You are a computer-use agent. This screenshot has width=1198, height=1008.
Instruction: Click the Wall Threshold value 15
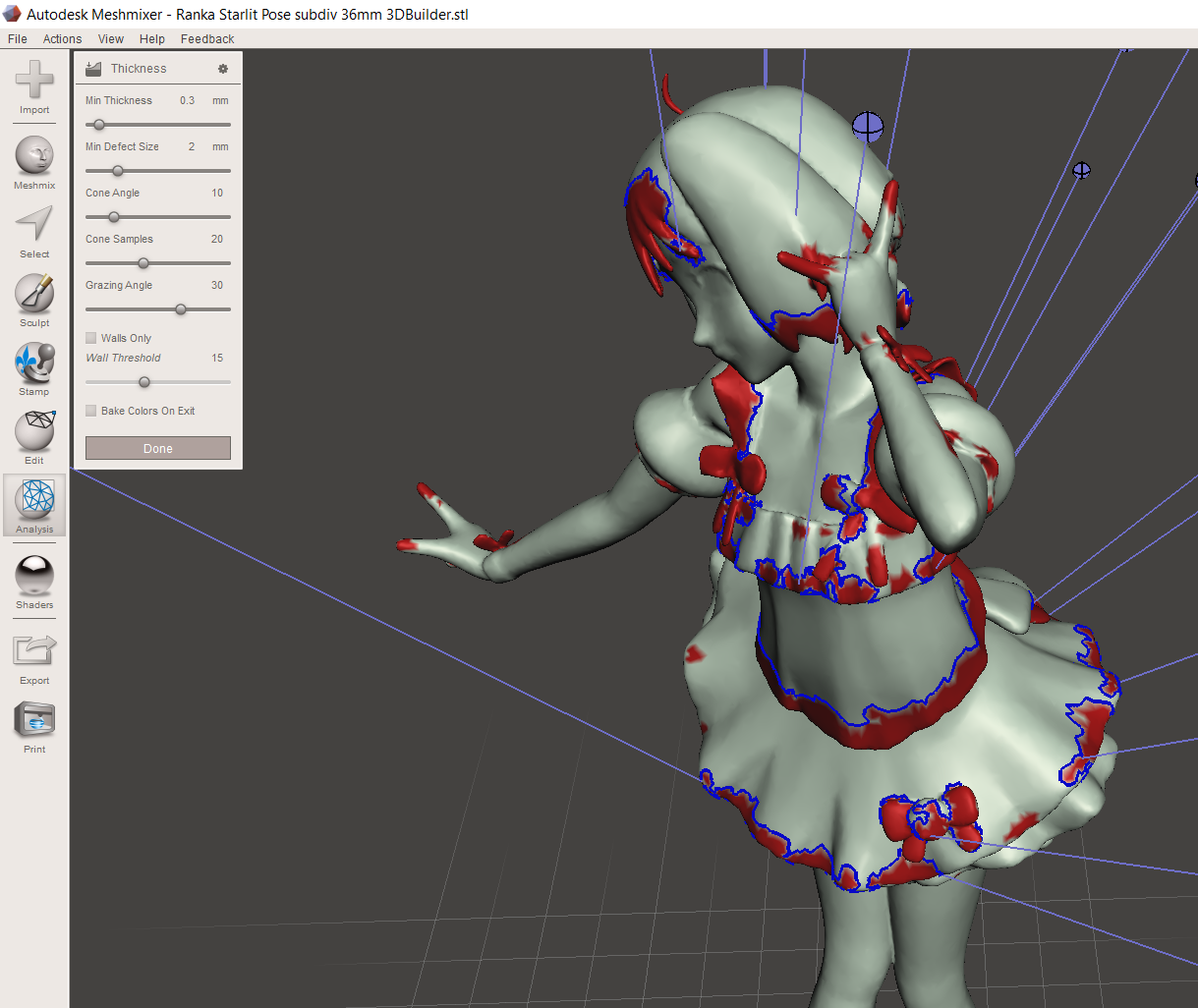[x=217, y=358]
